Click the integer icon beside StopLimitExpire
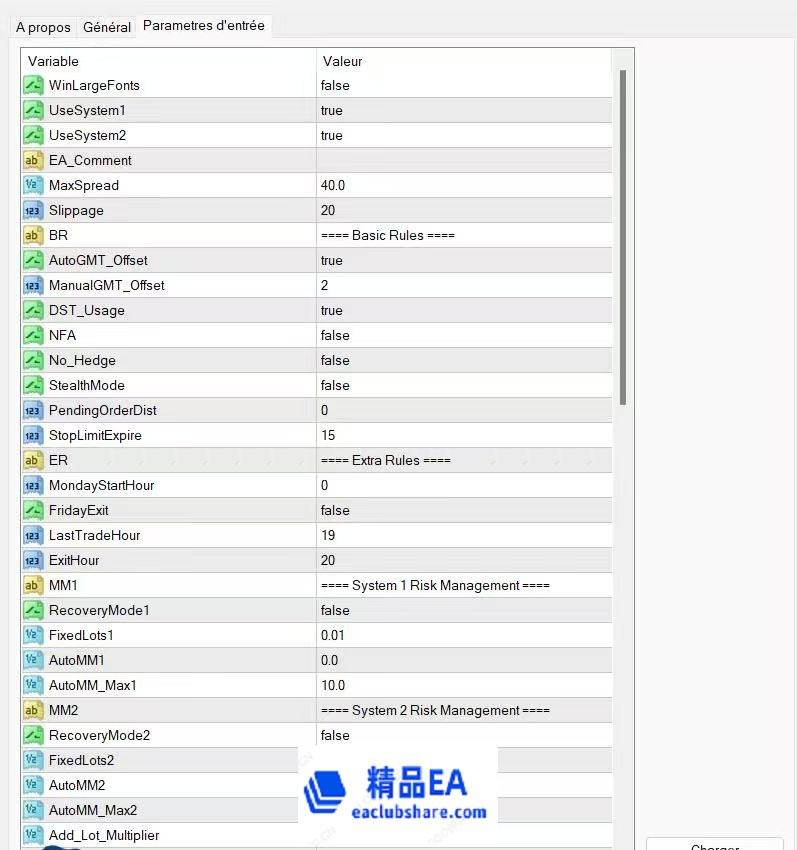This screenshot has width=797, height=850. (33, 435)
